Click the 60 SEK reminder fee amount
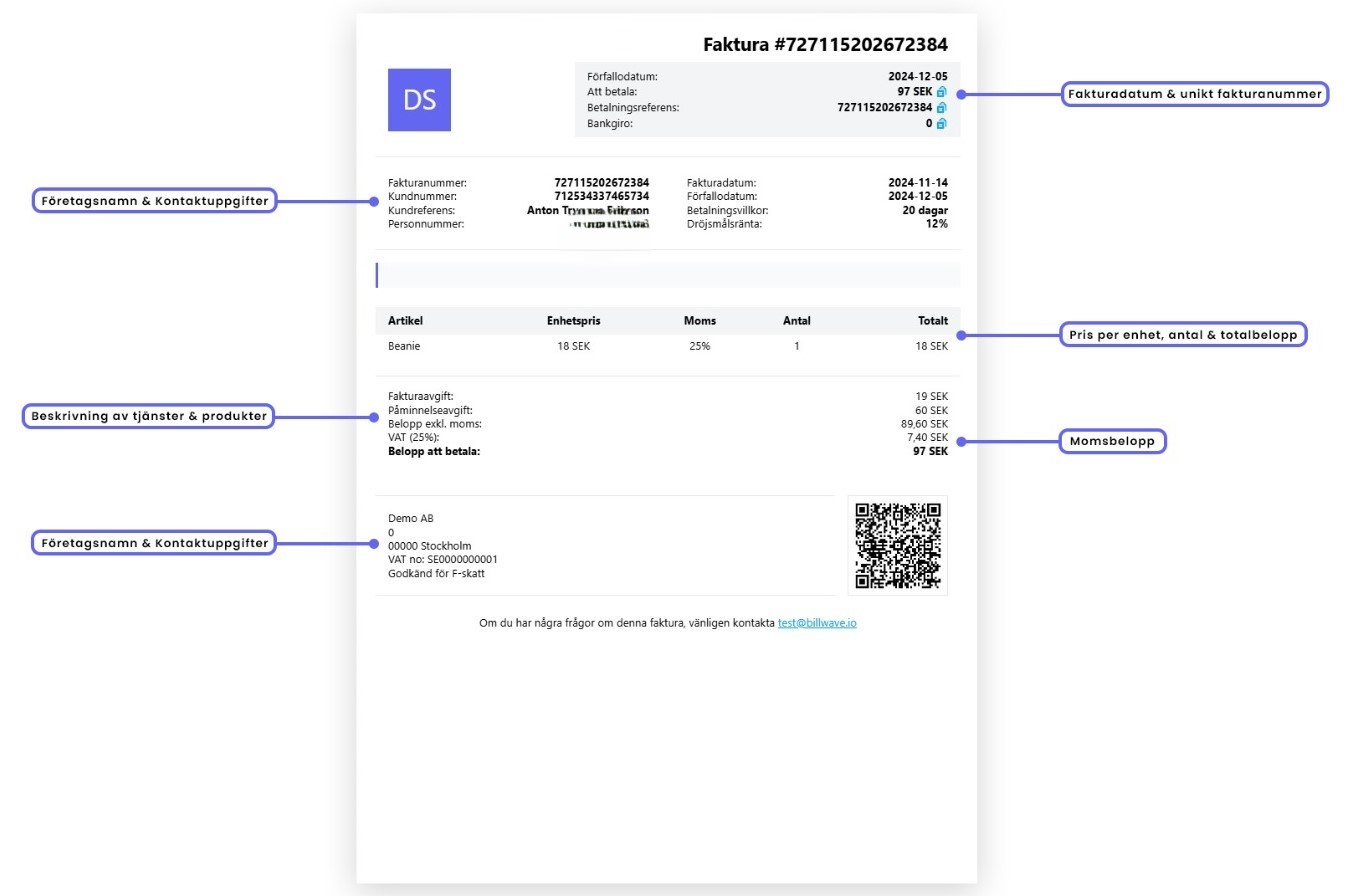 (931, 410)
